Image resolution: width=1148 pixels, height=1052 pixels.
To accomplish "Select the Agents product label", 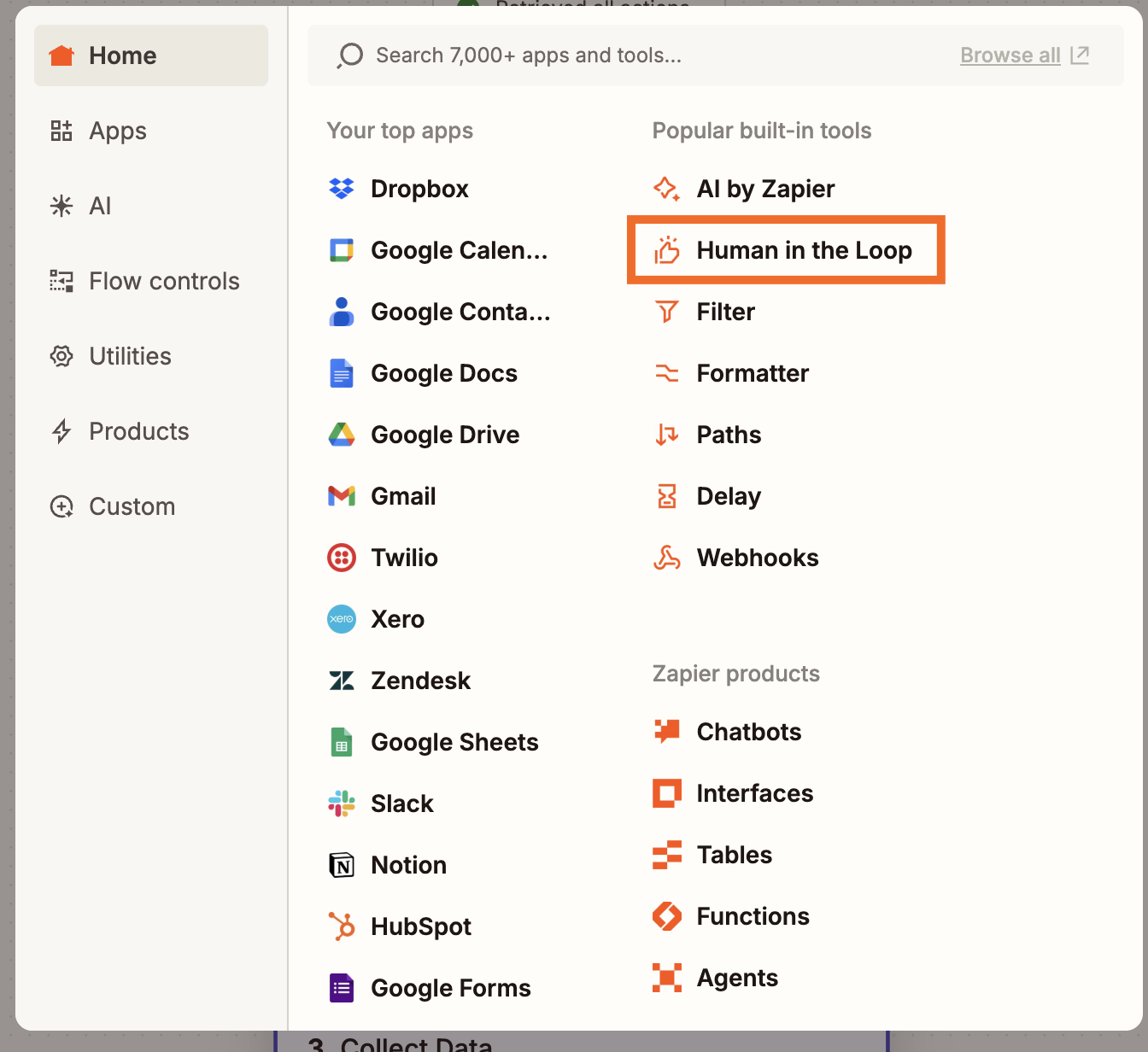I will point(737,978).
